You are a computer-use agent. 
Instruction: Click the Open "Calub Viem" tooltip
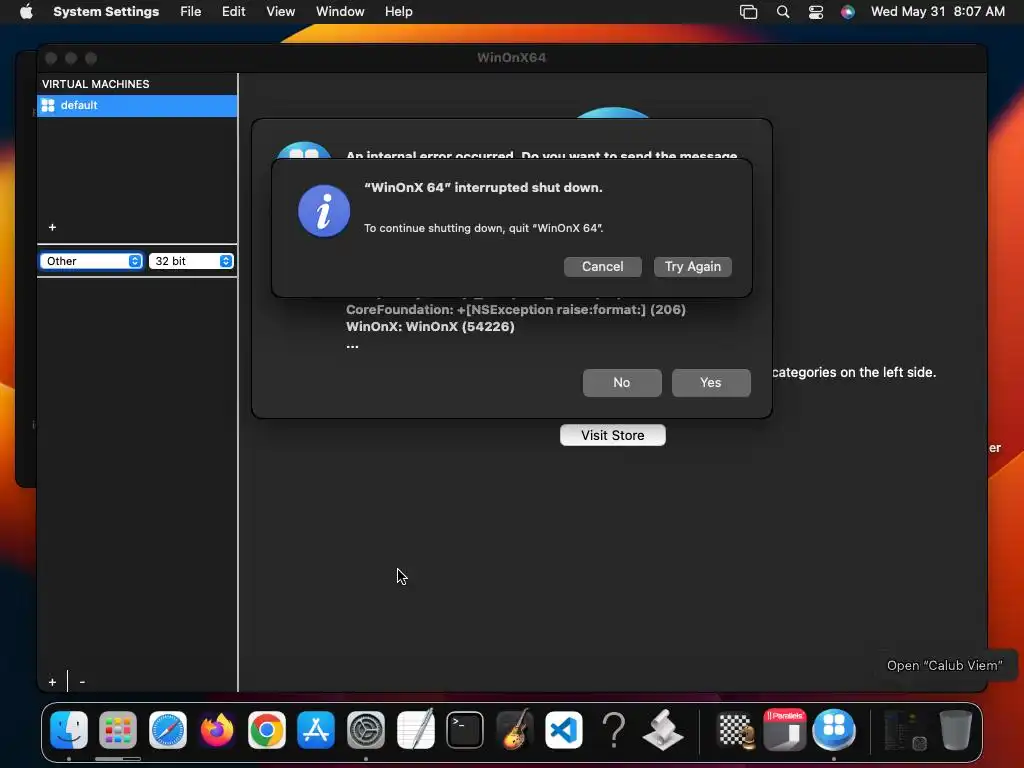point(944,665)
